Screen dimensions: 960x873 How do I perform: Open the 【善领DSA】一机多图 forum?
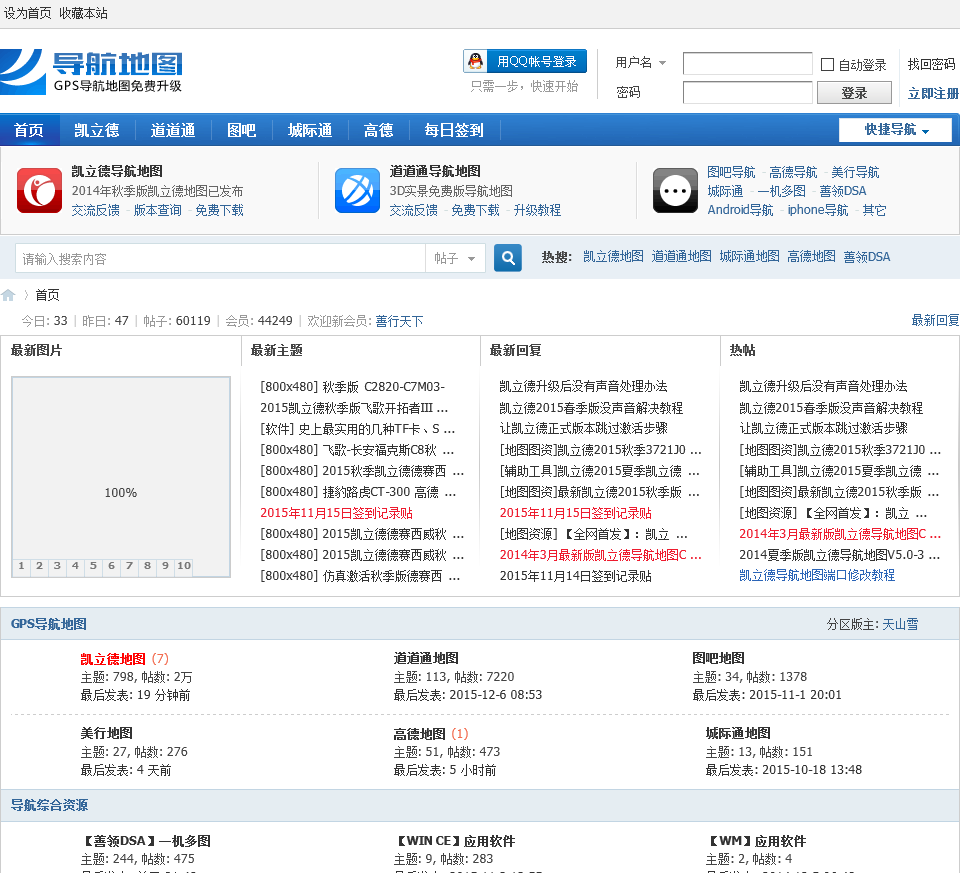(146, 841)
